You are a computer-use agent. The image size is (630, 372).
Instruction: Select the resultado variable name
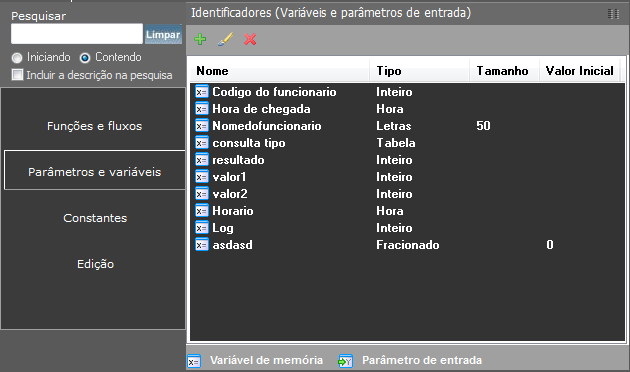pyautogui.click(x=238, y=159)
